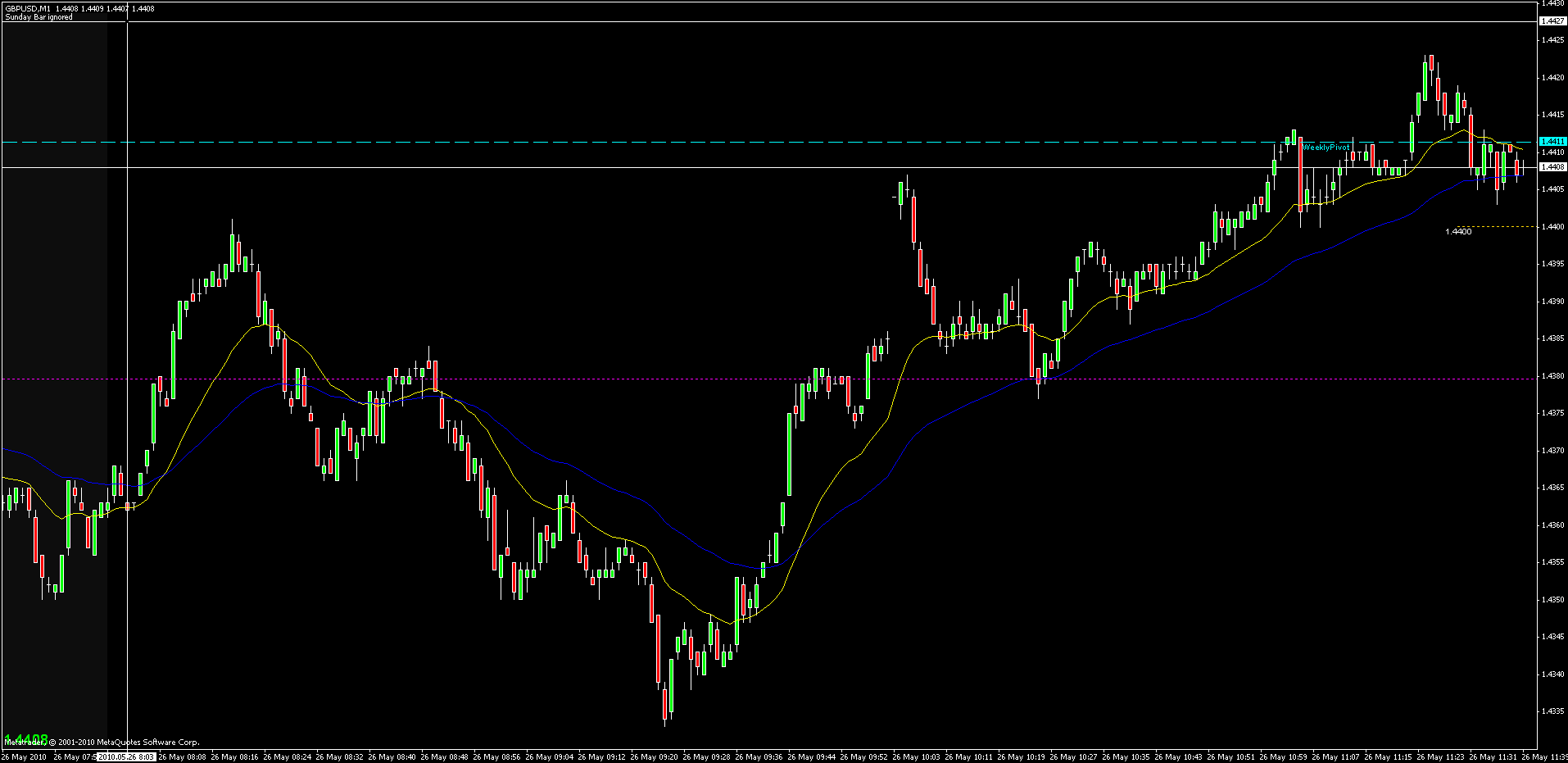Select the '26 May 08:48' time axis label
The height and width of the screenshot is (763, 1568).
click(x=444, y=757)
